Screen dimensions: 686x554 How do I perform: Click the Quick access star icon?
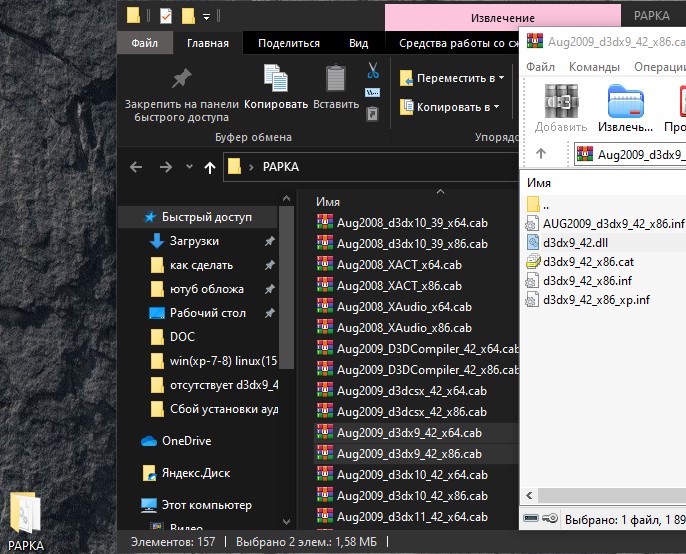pos(150,217)
